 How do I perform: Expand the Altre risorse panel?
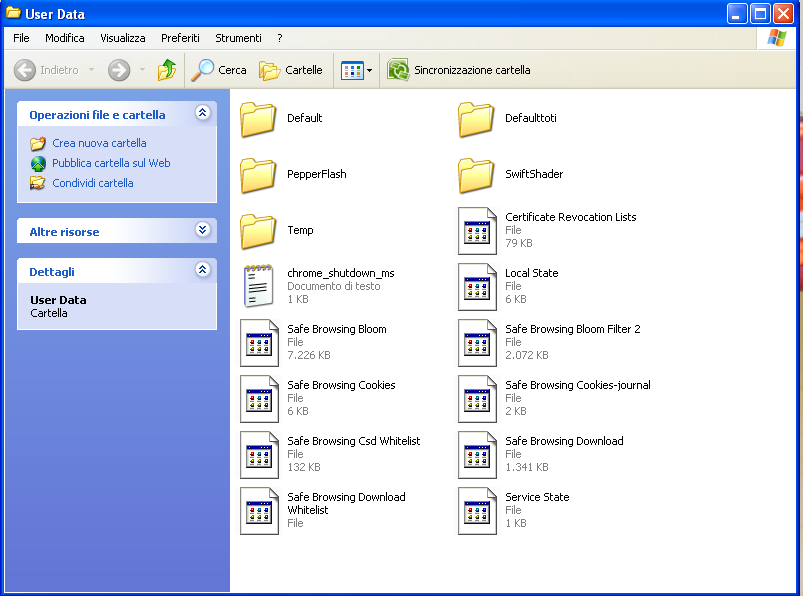pyautogui.click(x=203, y=230)
